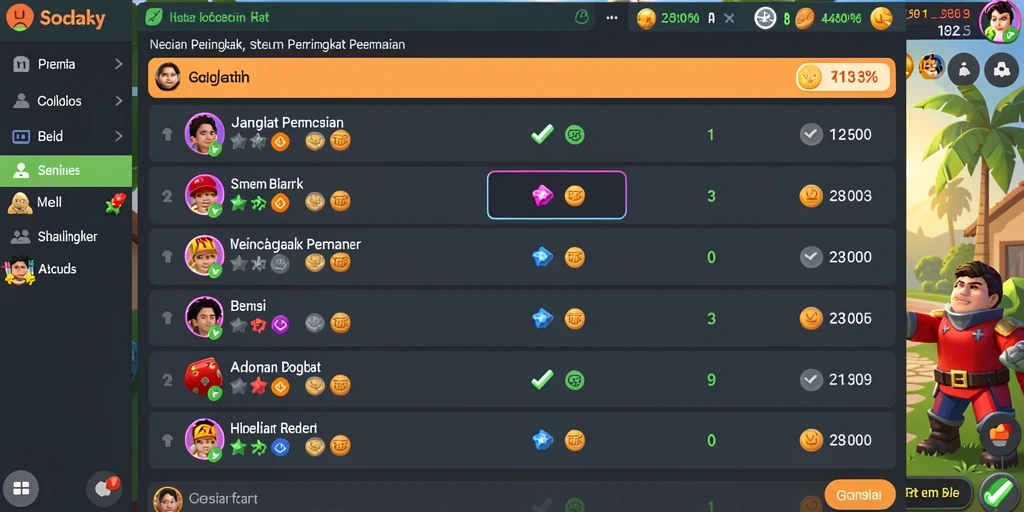The height and width of the screenshot is (512, 1024).
Task: Click the blue gem in Bemsi row
Action: point(542,318)
